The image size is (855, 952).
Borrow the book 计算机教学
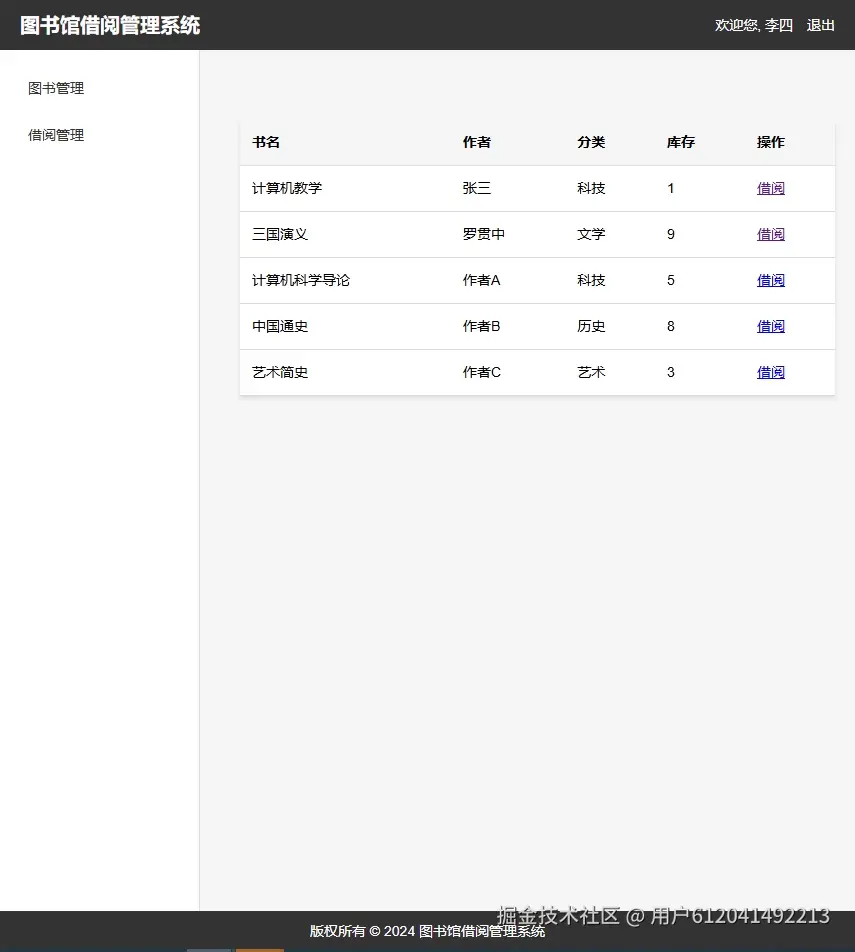tap(770, 188)
